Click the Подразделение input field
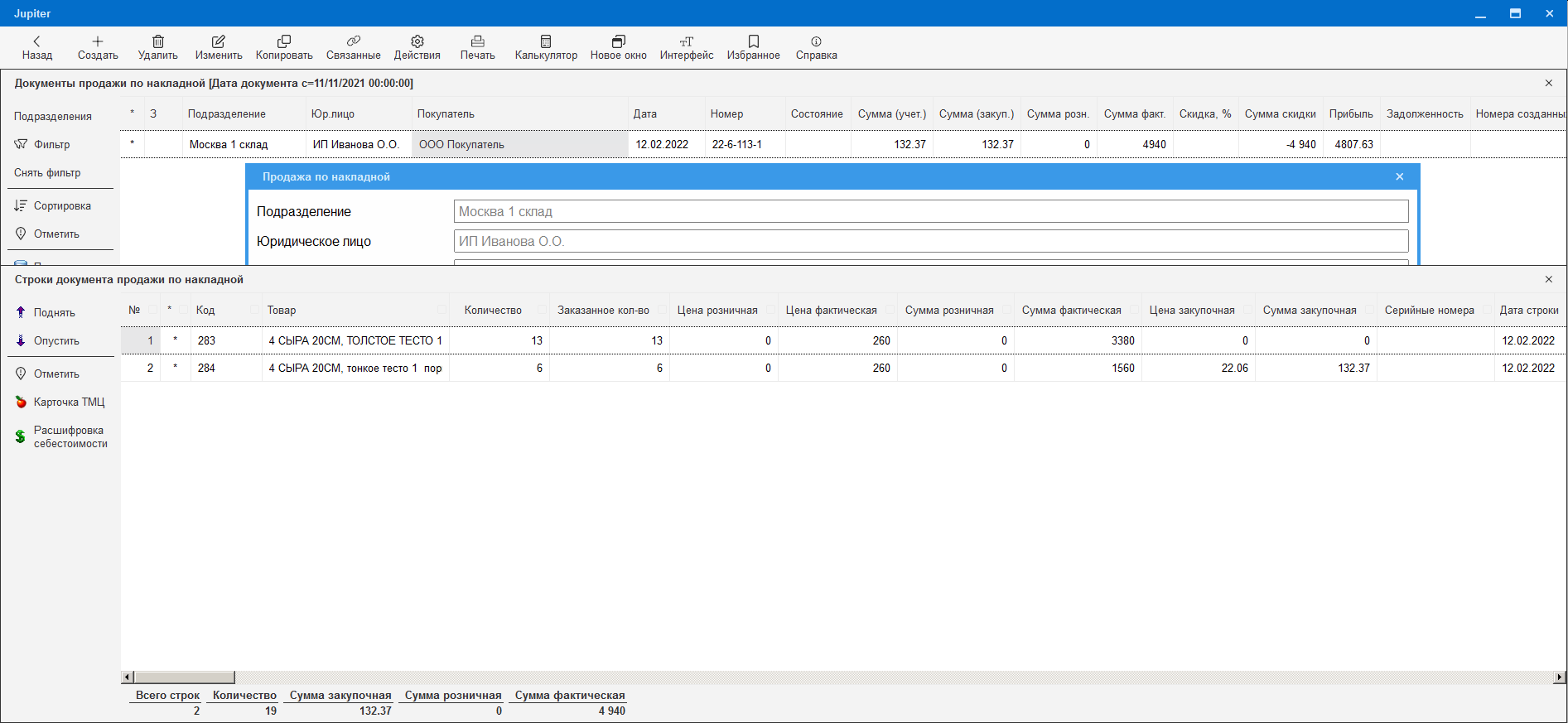This screenshot has width=1568, height=723. coord(931,211)
